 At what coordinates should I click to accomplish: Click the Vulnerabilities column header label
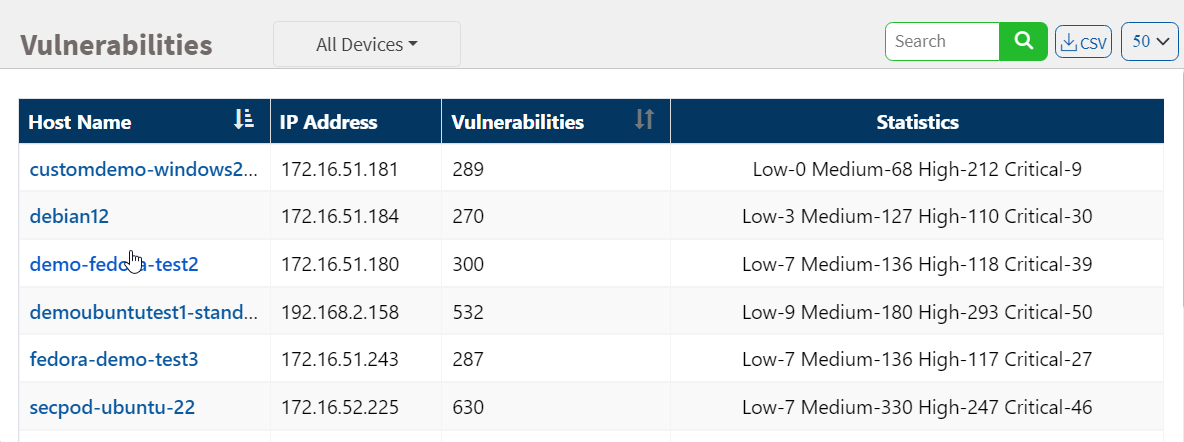click(517, 122)
